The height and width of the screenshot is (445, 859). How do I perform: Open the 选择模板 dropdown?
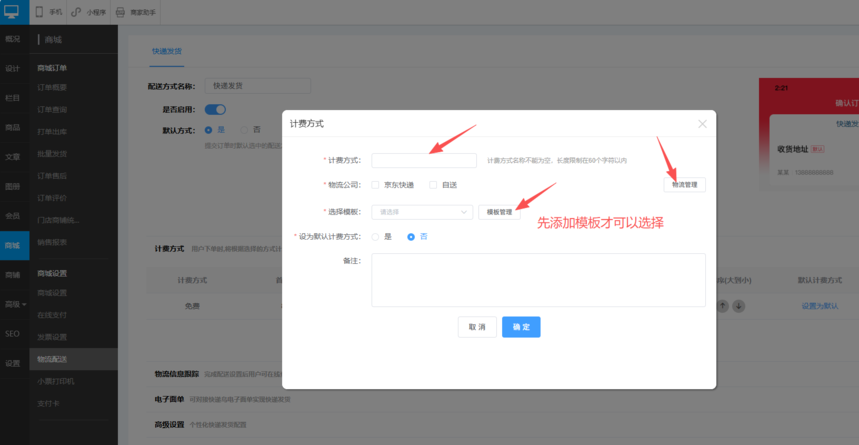[421, 212]
